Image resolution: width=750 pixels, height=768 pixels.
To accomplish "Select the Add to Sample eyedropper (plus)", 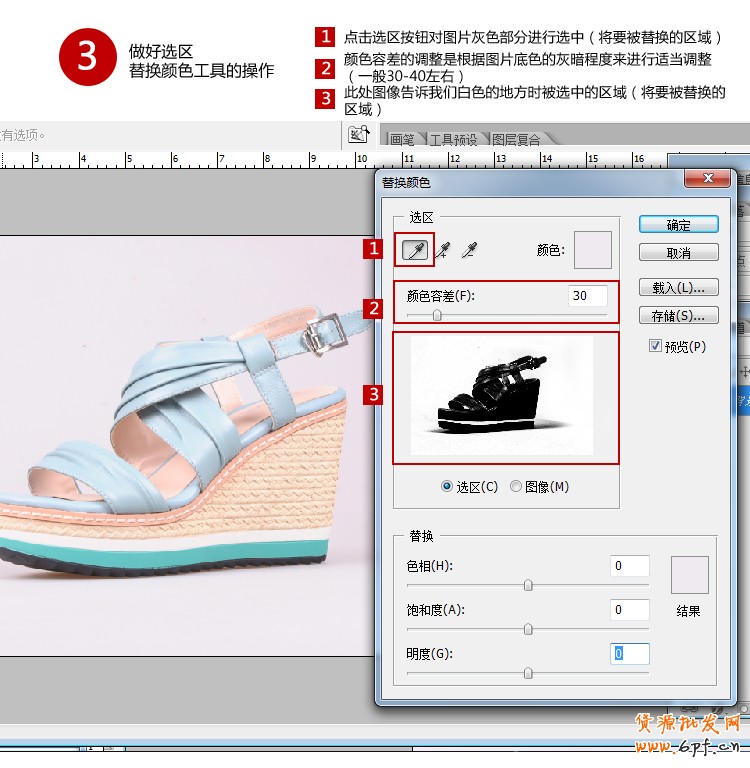I will coord(443,250).
